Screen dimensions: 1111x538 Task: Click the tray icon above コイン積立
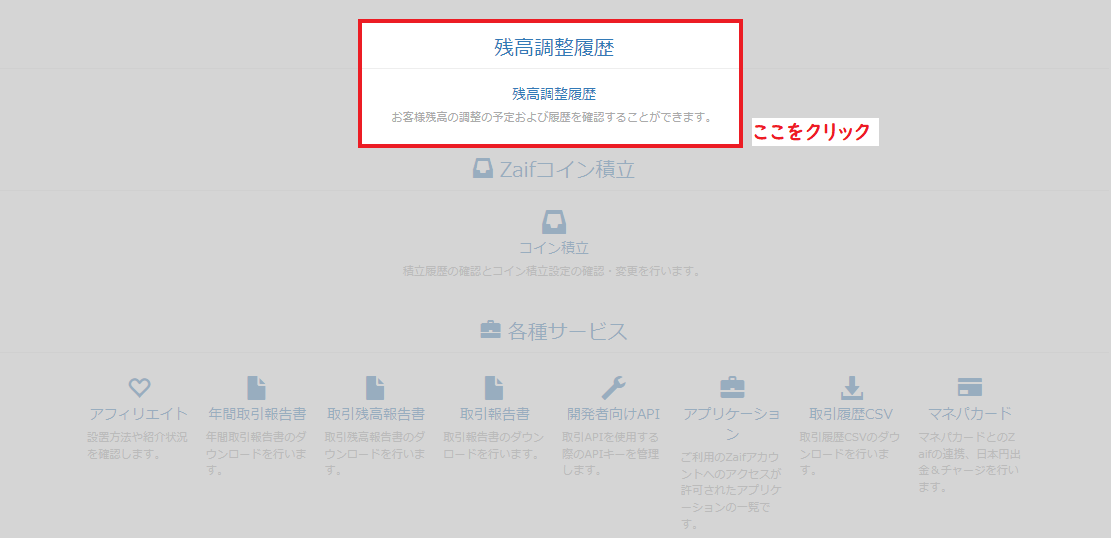(x=554, y=221)
